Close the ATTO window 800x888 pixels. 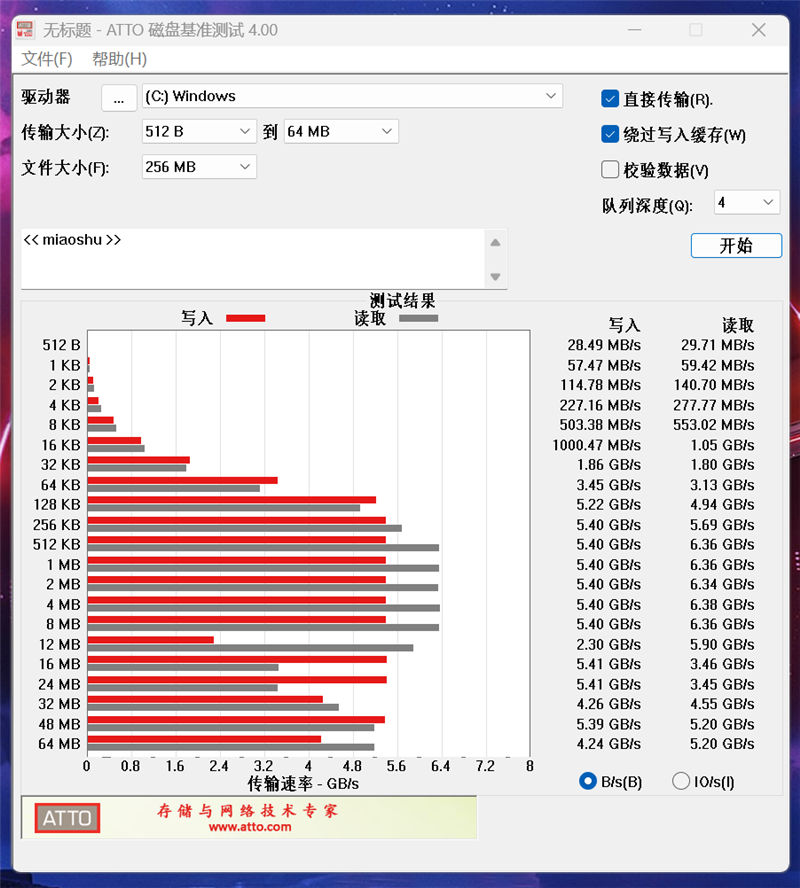click(759, 29)
